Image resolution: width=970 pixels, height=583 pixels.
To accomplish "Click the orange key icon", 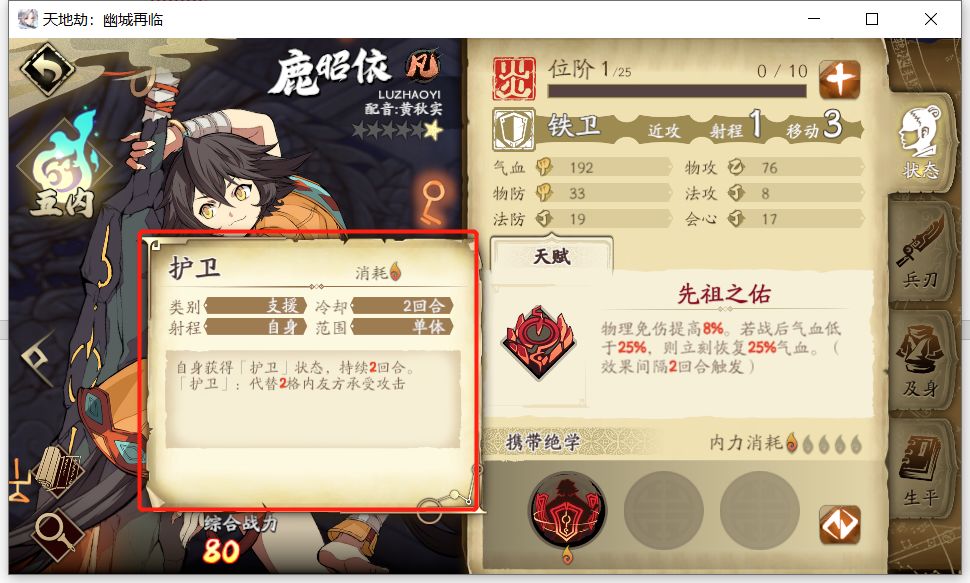I will click(x=432, y=202).
